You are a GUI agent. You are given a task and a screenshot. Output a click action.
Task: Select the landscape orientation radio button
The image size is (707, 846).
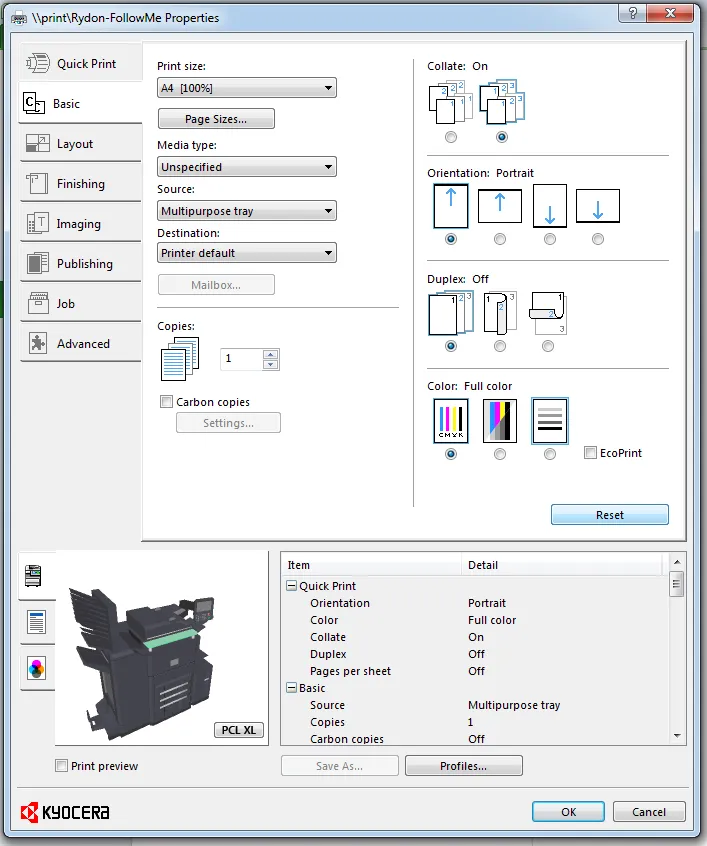coord(500,239)
